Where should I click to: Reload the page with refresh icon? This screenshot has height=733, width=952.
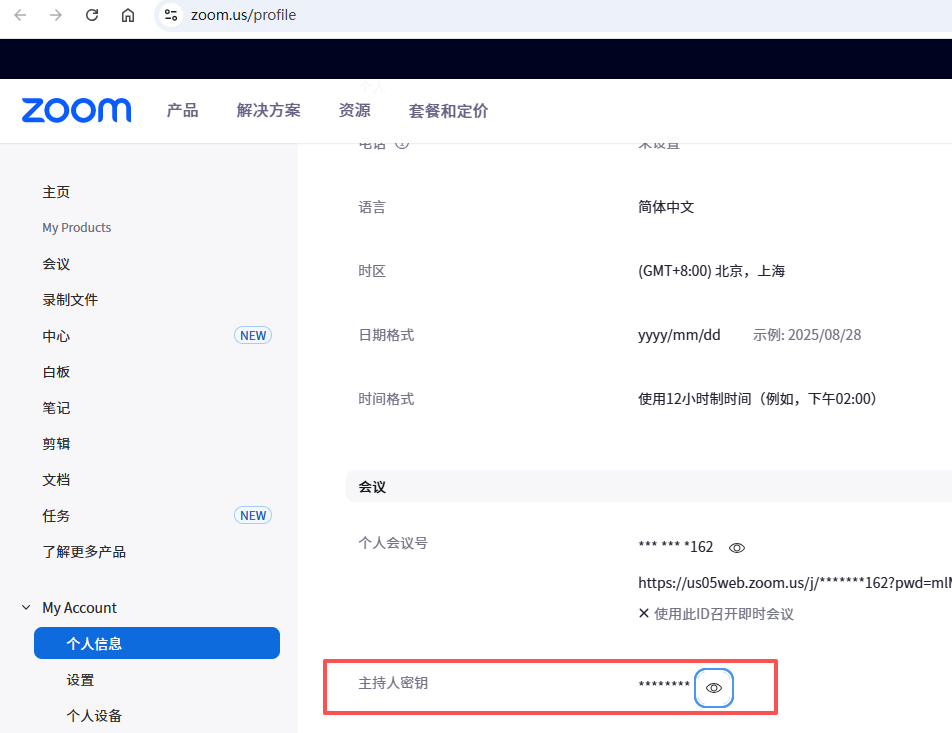click(92, 15)
